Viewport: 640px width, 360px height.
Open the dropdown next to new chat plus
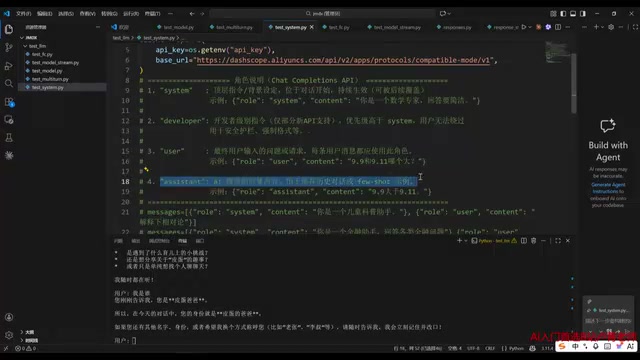tap(602, 27)
